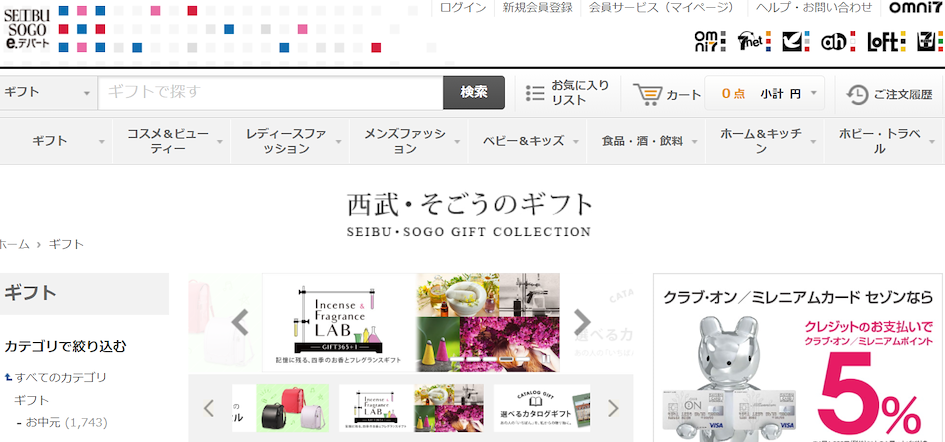945x442 pixels.
Task: Click the ギフトで探す search field
Action: coord(271,93)
